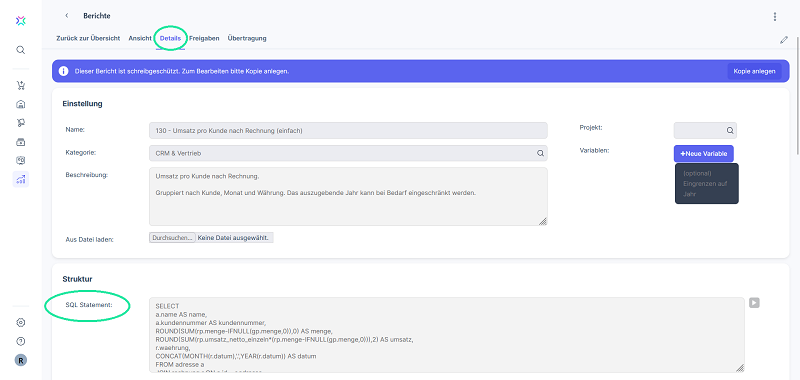Click the Variablen label

coord(595,150)
